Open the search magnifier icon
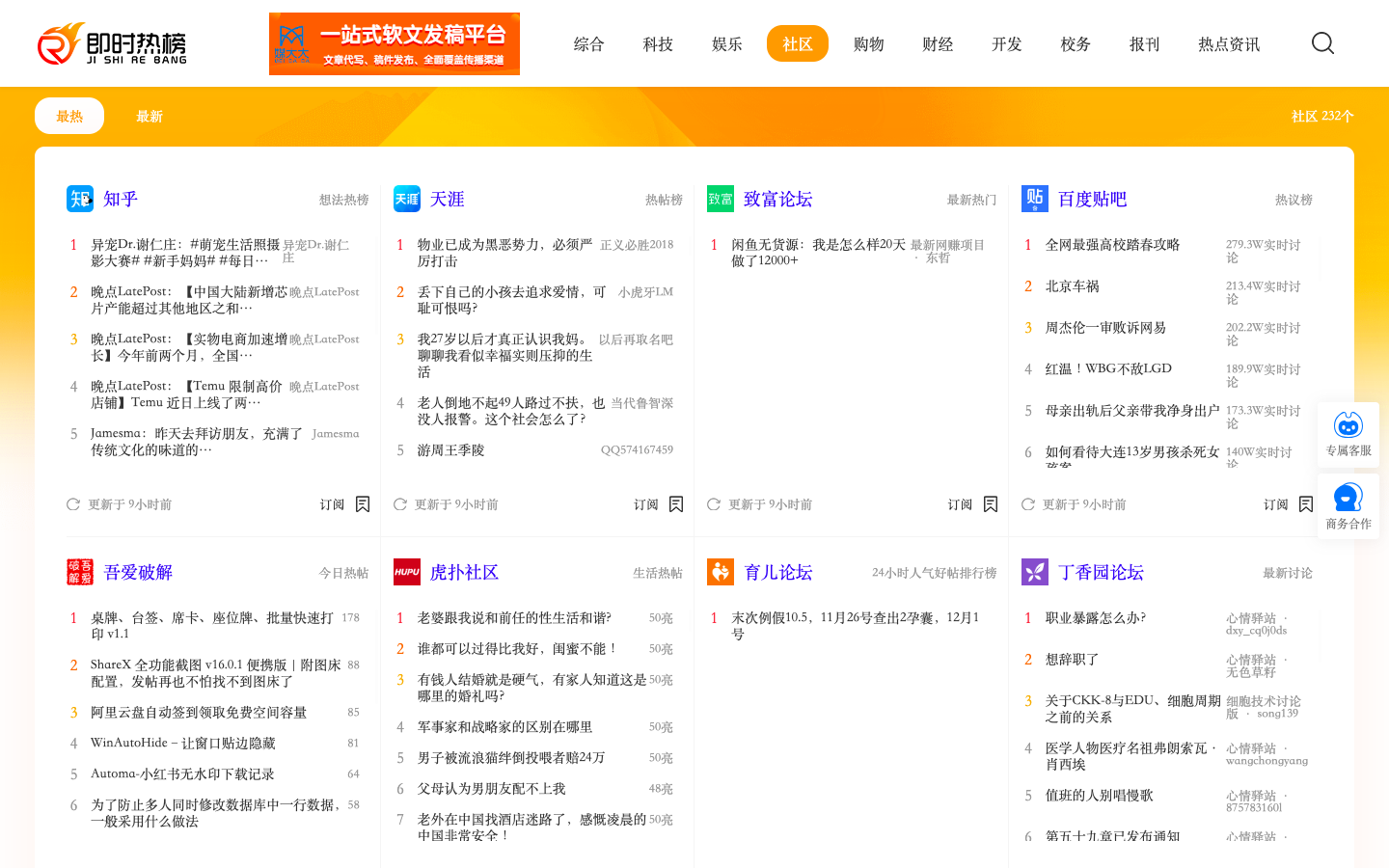The width and height of the screenshot is (1389, 868). [1322, 43]
